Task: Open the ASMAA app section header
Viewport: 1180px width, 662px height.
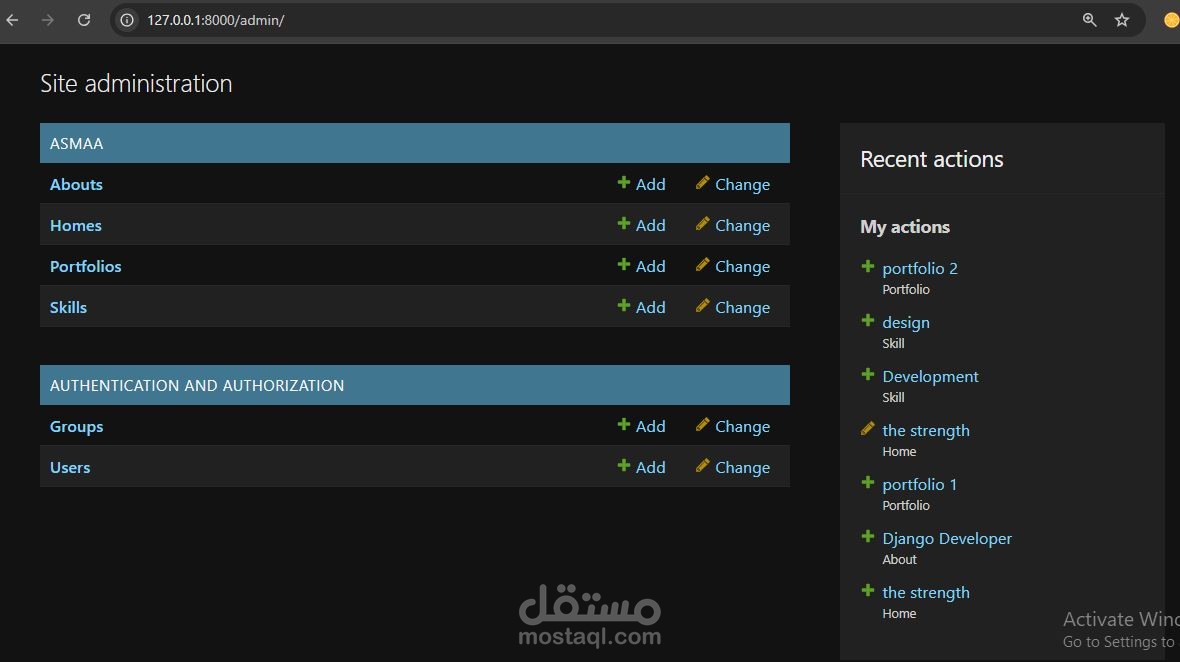Action: 76,143
